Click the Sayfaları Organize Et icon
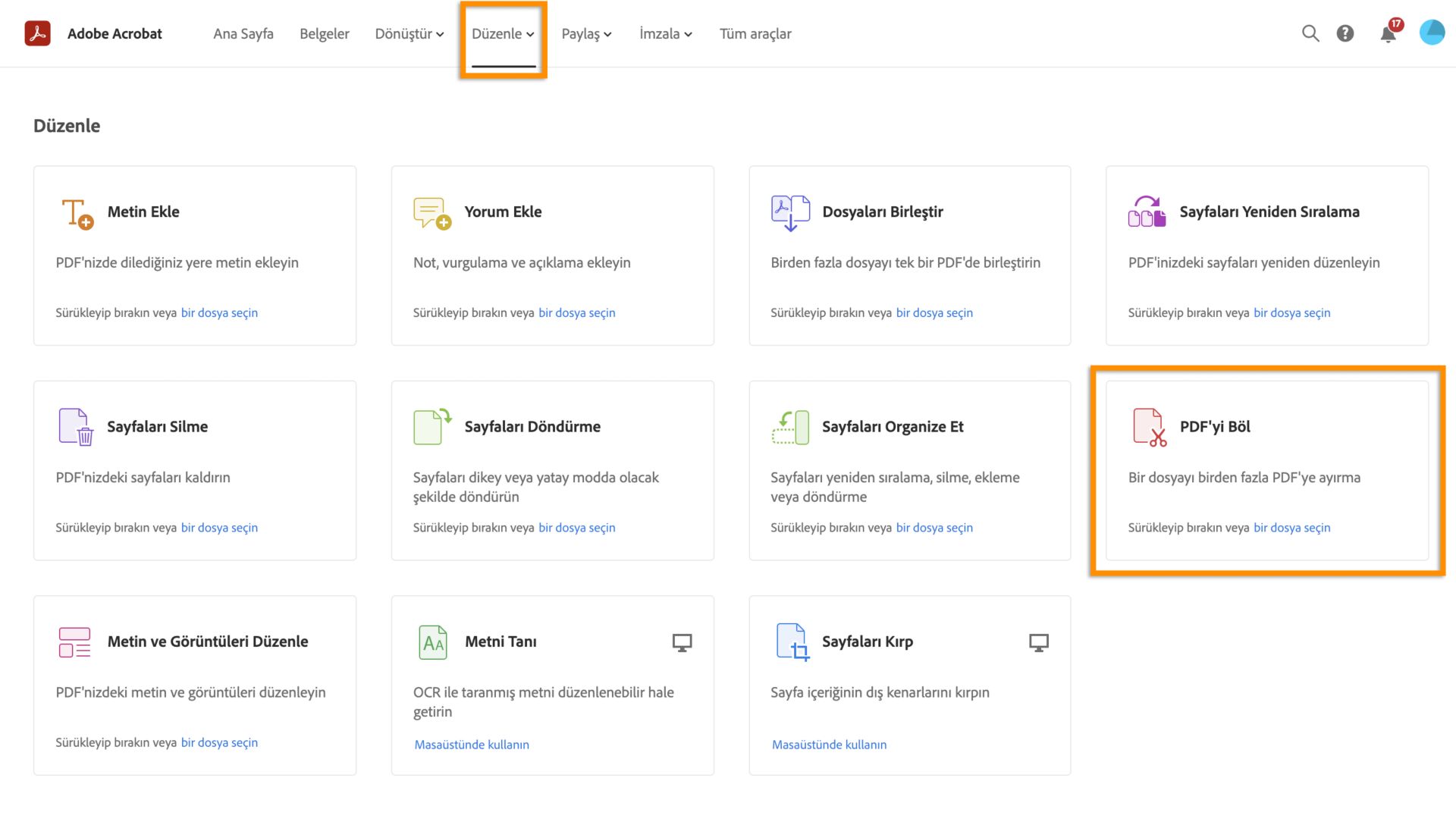The height and width of the screenshot is (828, 1456). pos(790,427)
